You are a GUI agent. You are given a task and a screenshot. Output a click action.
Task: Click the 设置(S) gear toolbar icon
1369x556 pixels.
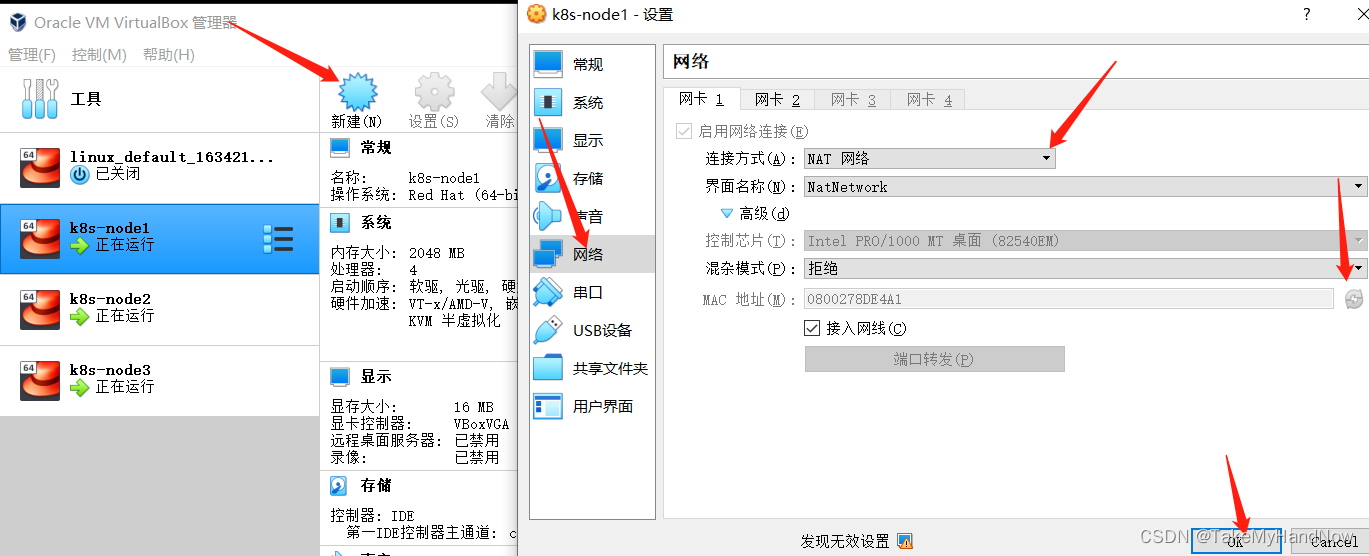[x=434, y=91]
